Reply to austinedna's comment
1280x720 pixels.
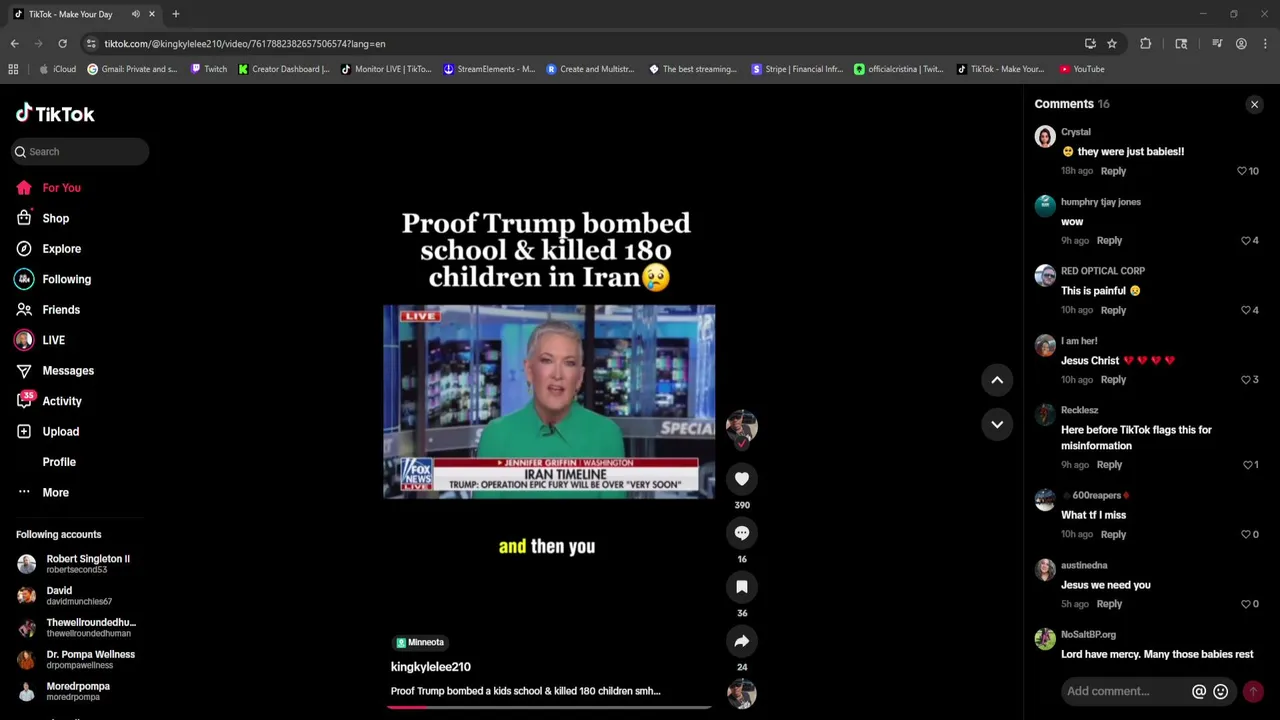(x=1109, y=604)
